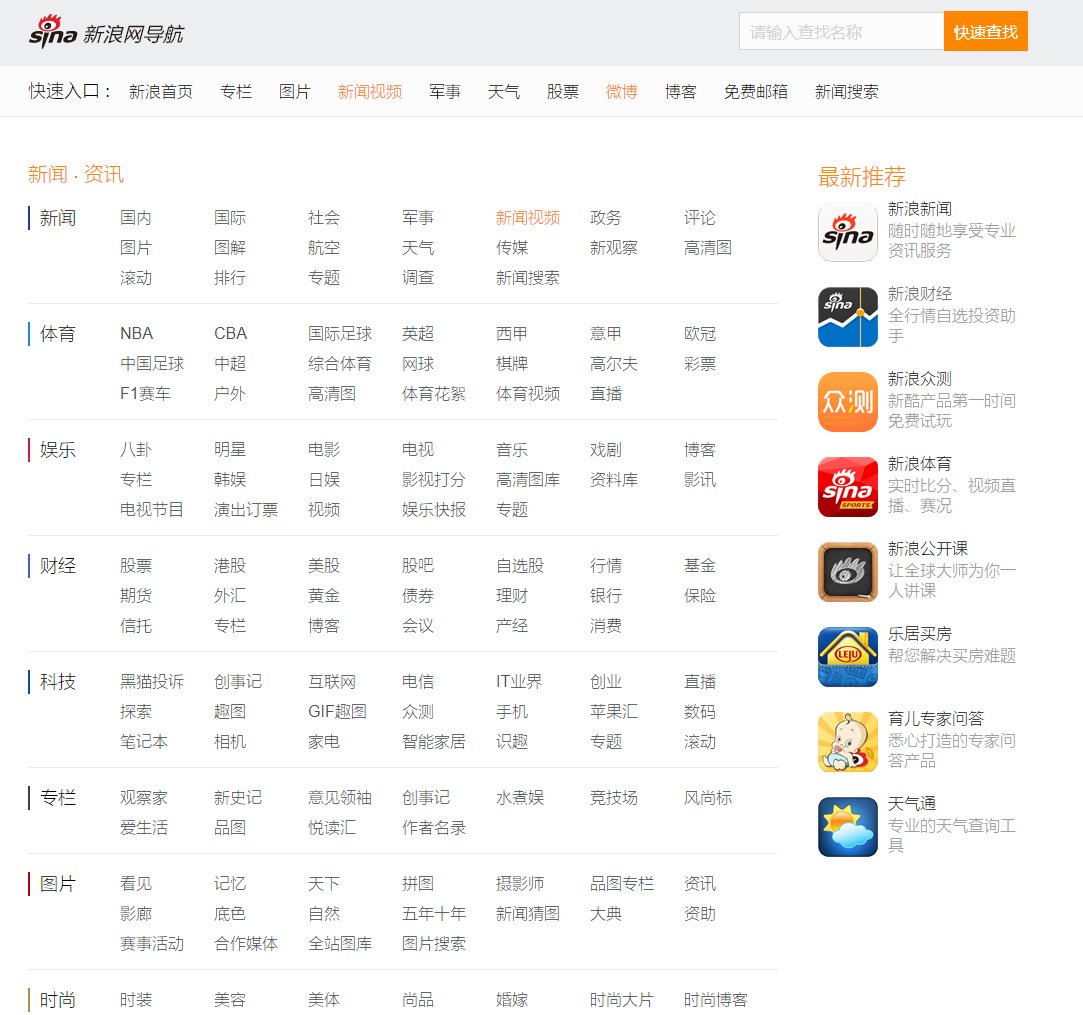This screenshot has height=1015, width=1083.
Task: Select the 体育 category heading
Action: click(58, 334)
